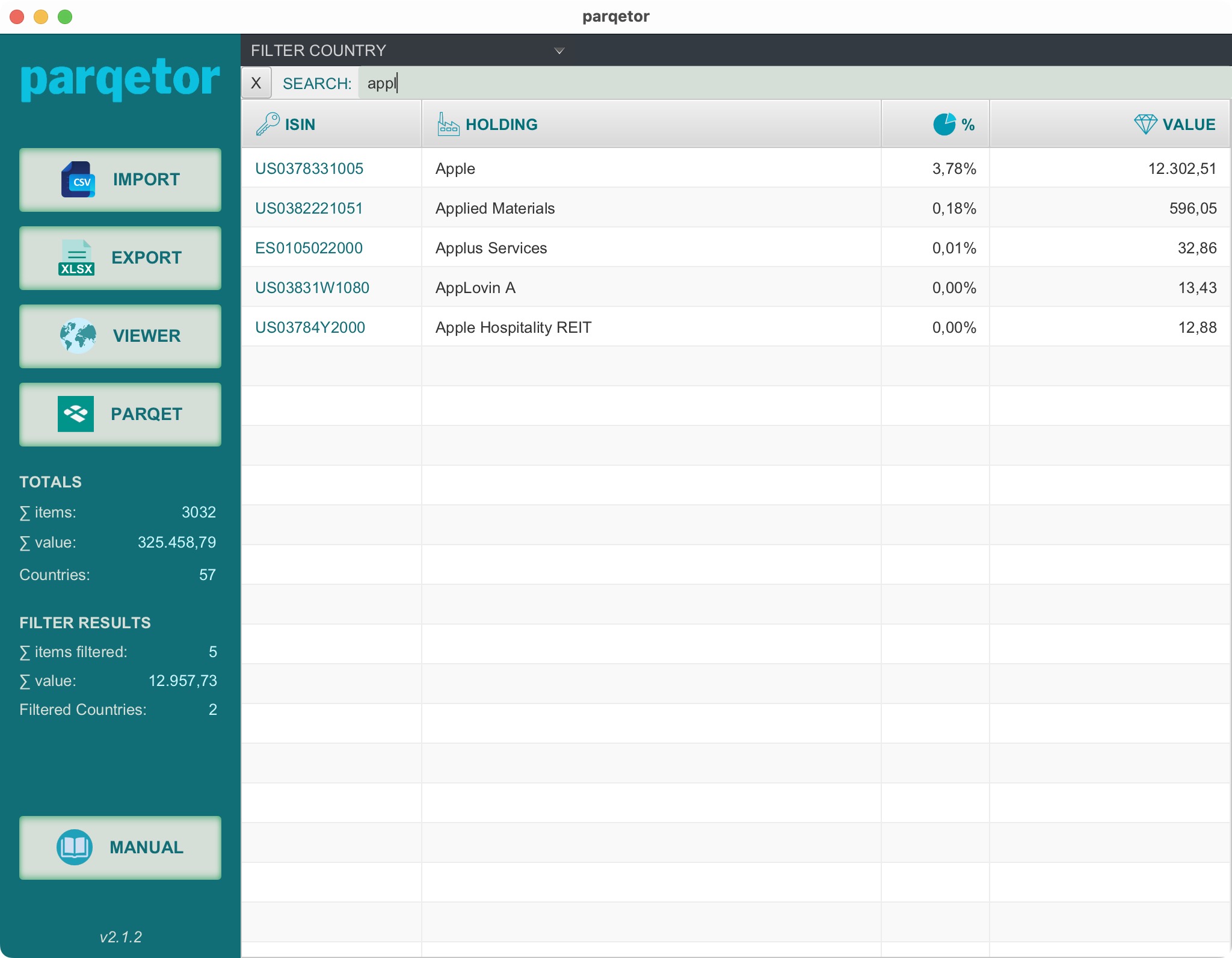Open ISIN link US0378331005

[309, 168]
